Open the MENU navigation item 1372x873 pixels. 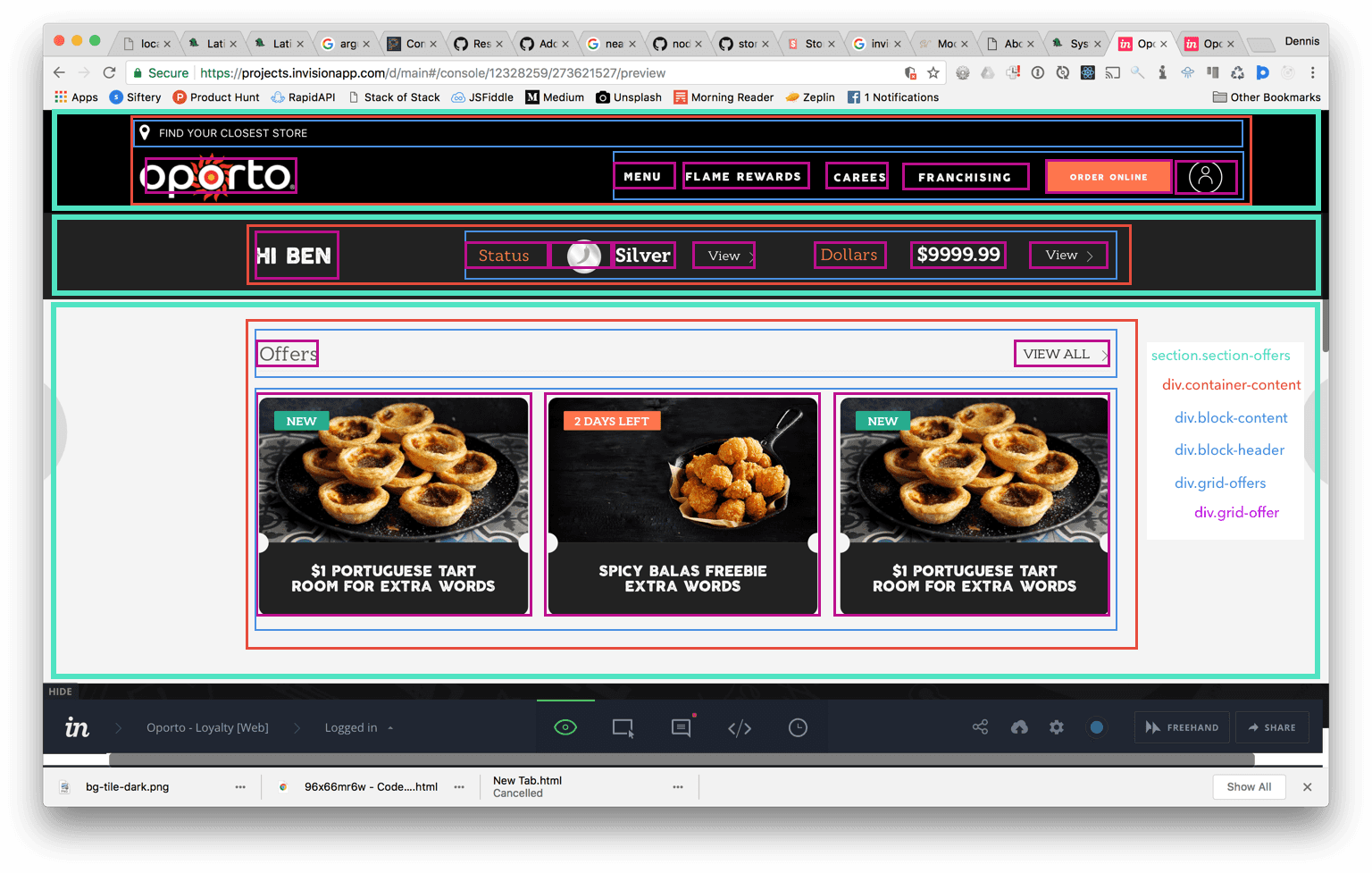(x=642, y=177)
